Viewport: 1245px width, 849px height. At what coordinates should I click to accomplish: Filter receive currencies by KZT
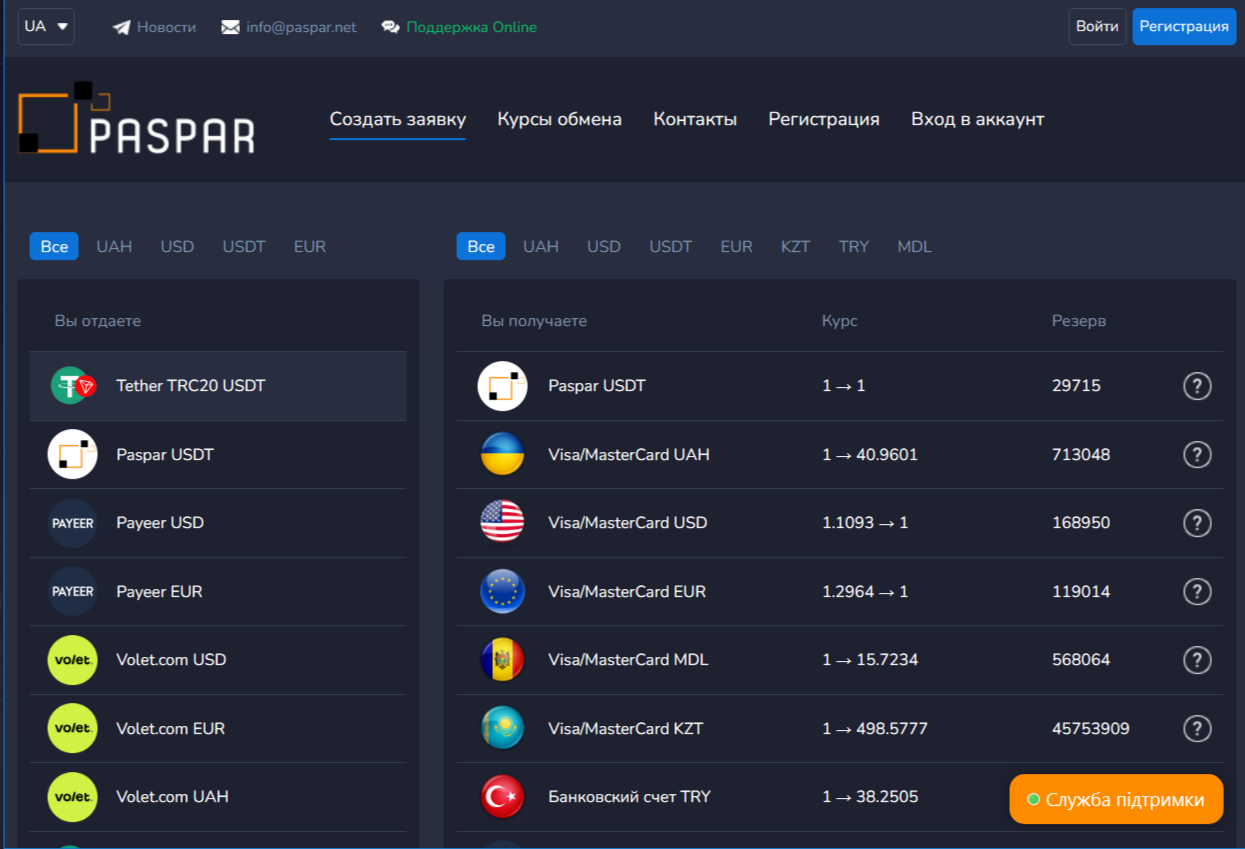click(x=795, y=247)
